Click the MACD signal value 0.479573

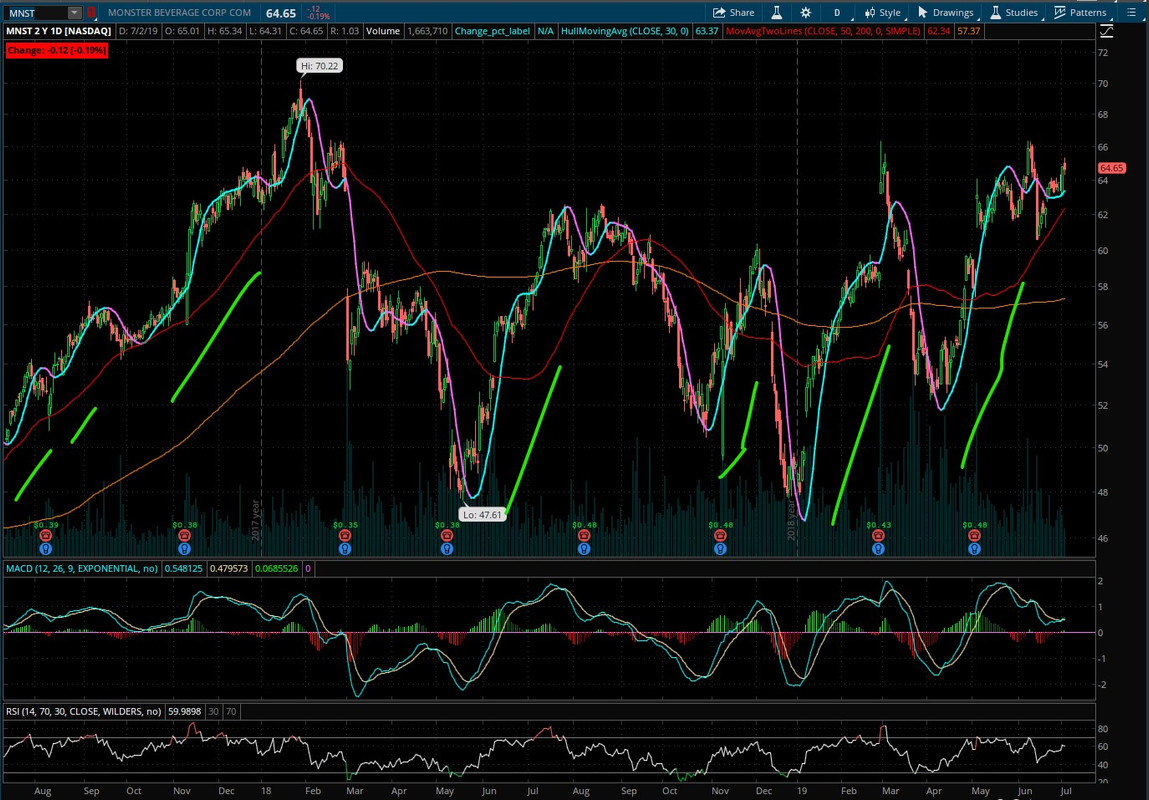[x=229, y=568]
